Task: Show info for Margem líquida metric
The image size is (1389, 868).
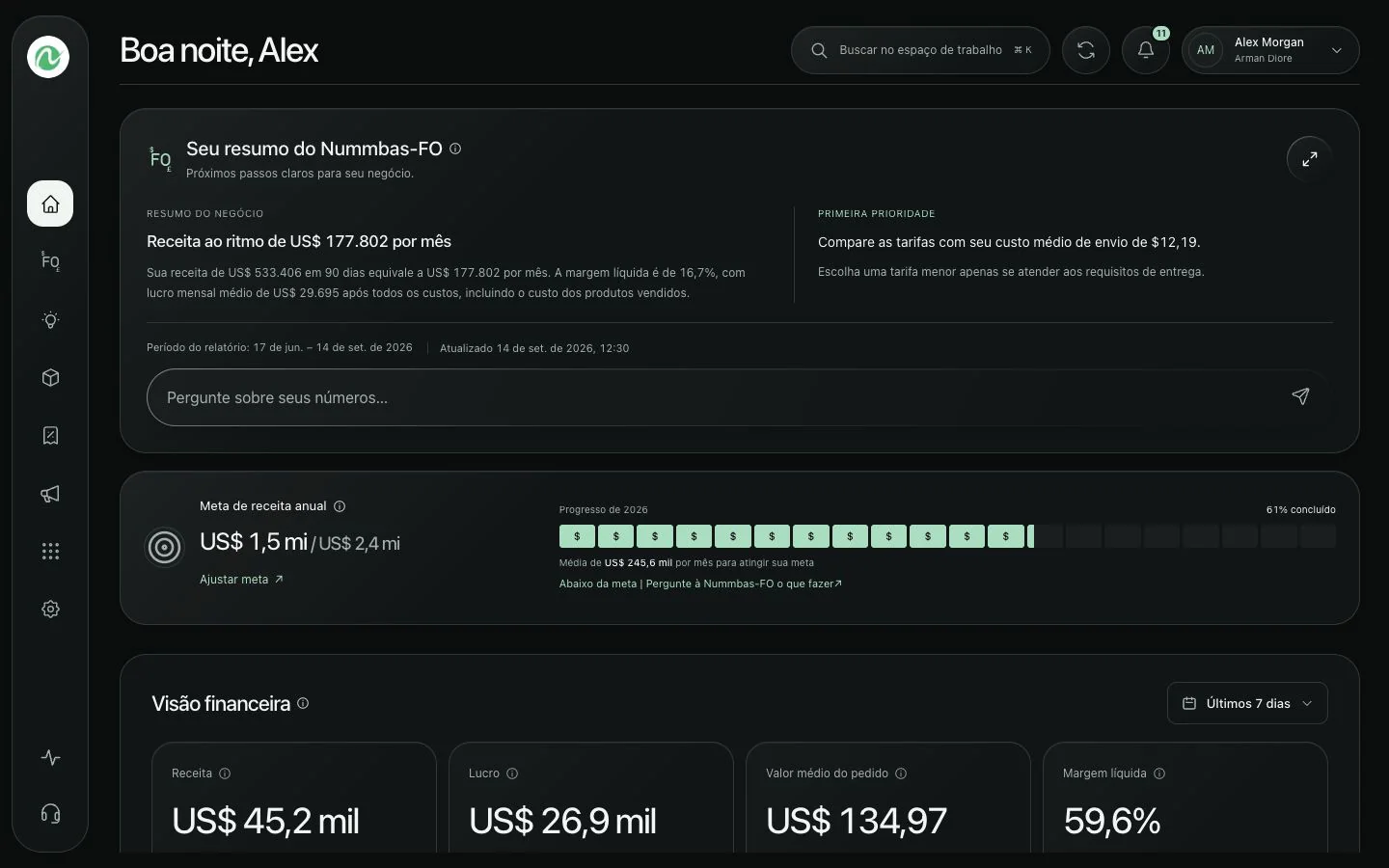Action: [1159, 773]
